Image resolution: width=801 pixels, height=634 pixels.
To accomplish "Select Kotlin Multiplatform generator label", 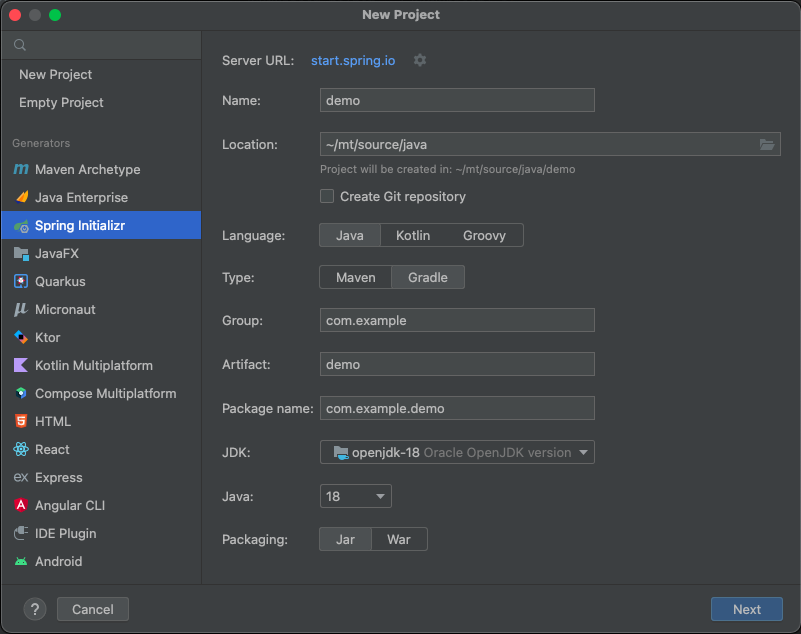I will pyautogui.click(x=94, y=366).
